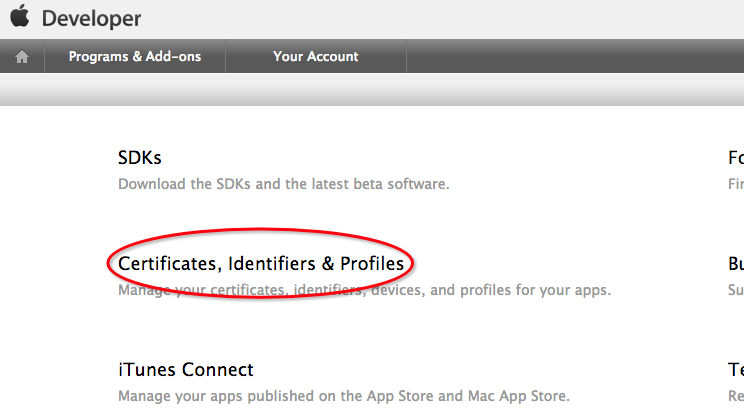Click the "Download the SDKs" description text
The height and width of the screenshot is (411, 744).
click(283, 184)
